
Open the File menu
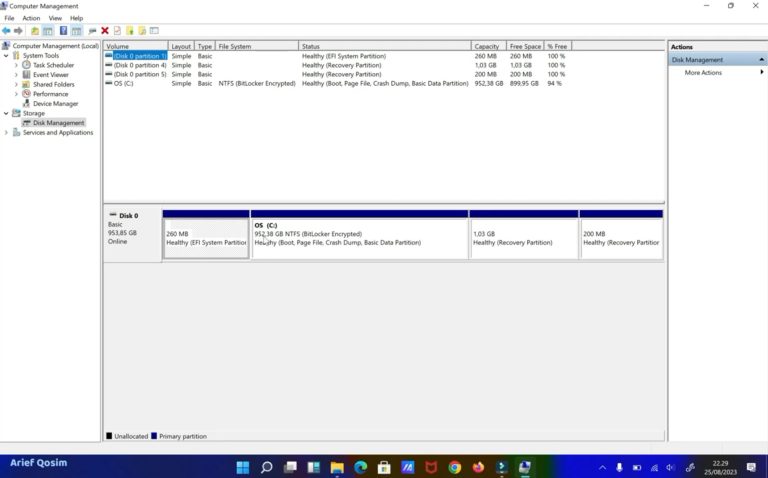point(9,18)
